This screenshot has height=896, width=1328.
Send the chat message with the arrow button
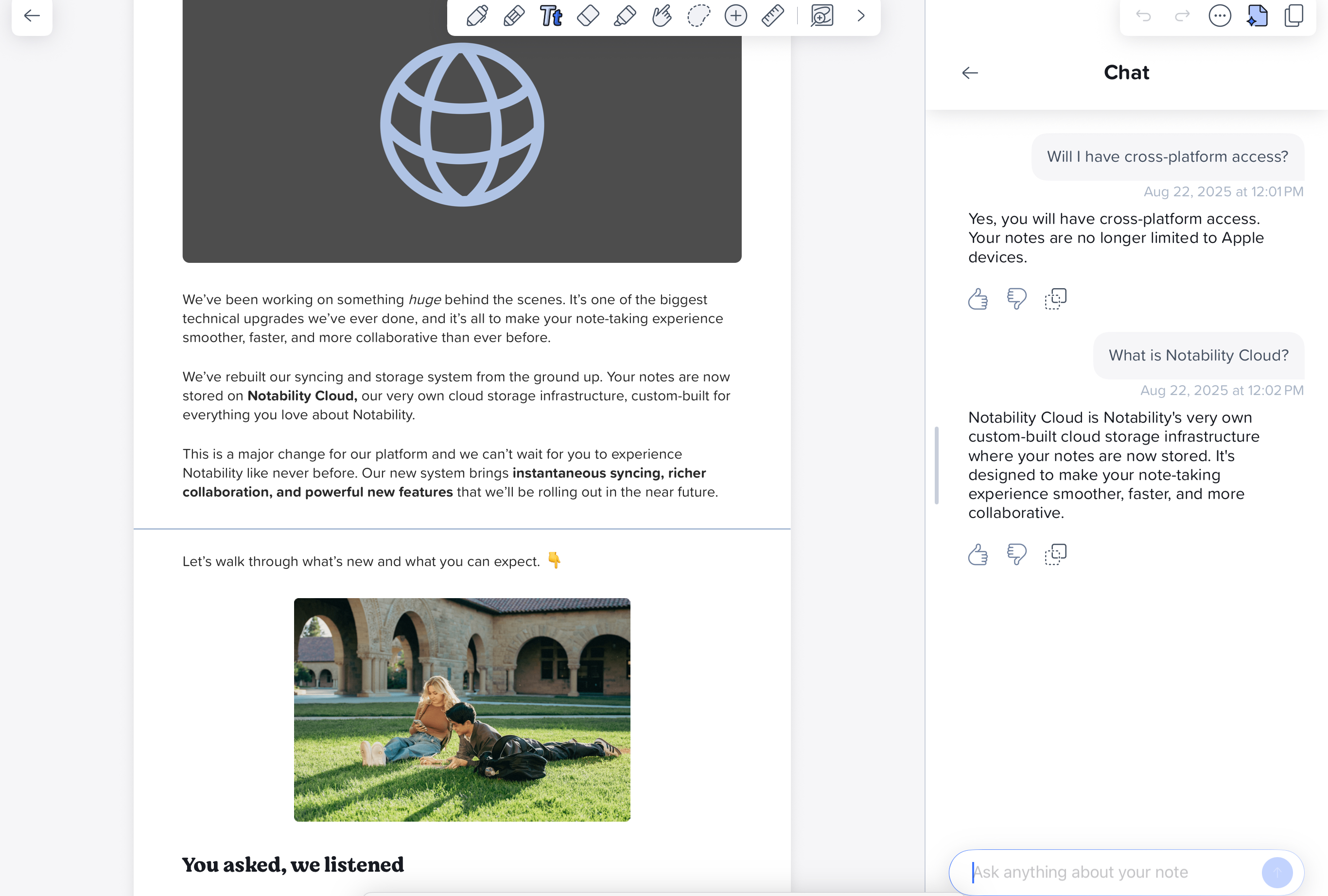pyautogui.click(x=1278, y=872)
